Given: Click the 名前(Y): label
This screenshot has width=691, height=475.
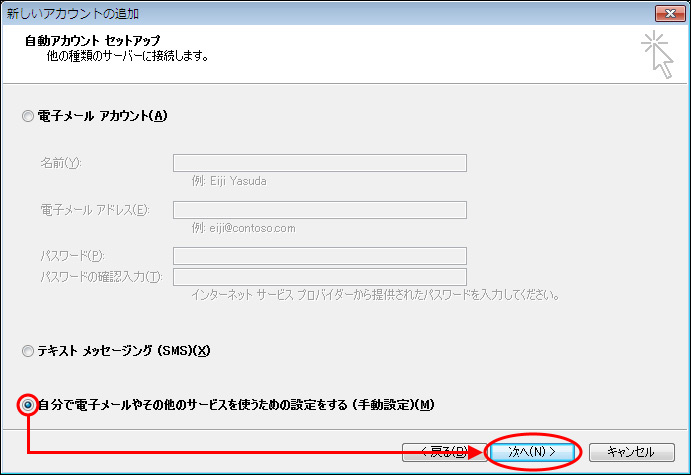Looking at the screenshot, I should [x=61, y=163].
